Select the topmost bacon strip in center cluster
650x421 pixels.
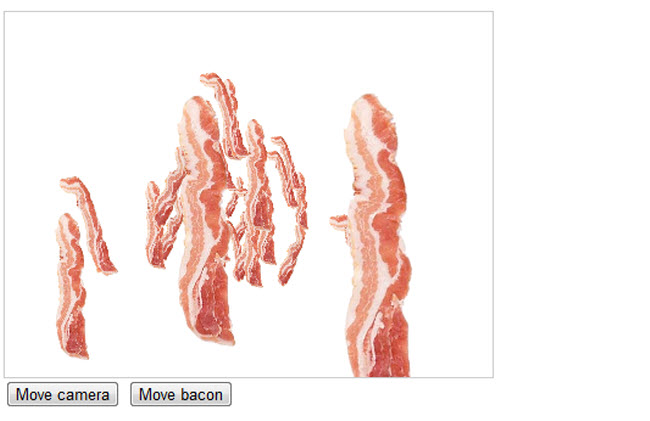pos(226,114)
